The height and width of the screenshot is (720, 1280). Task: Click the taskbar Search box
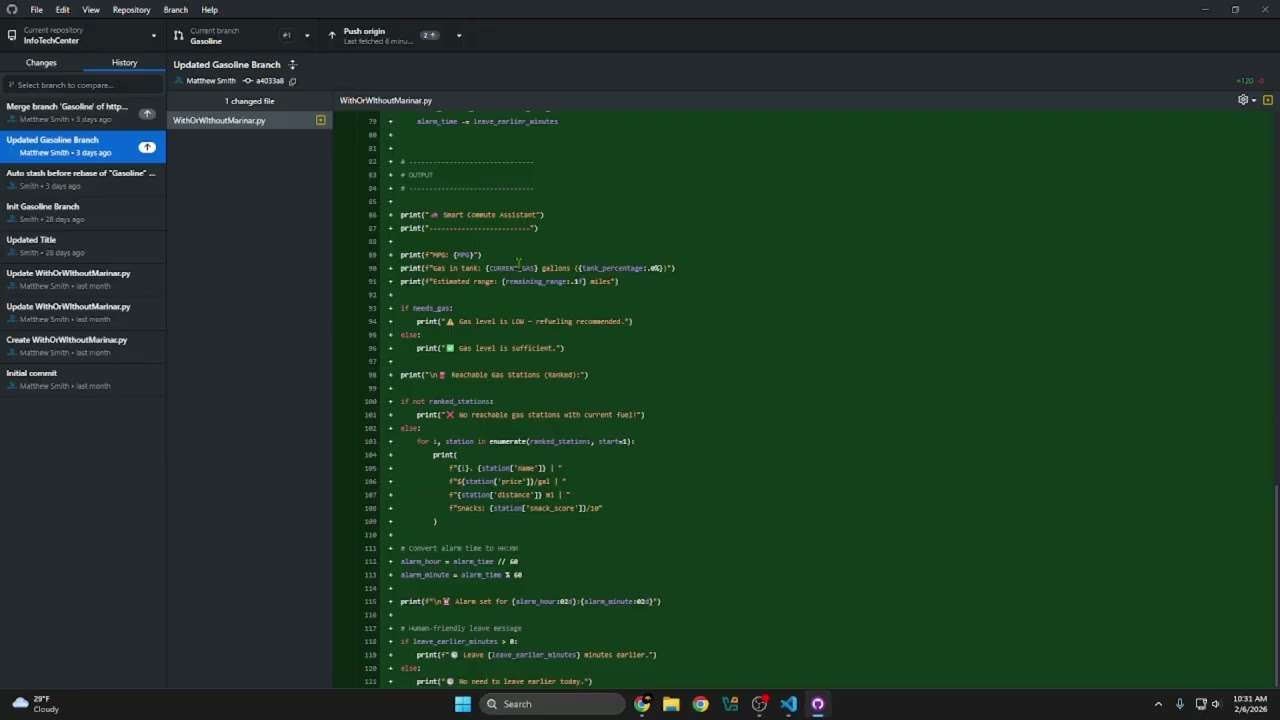click(550, 704)
